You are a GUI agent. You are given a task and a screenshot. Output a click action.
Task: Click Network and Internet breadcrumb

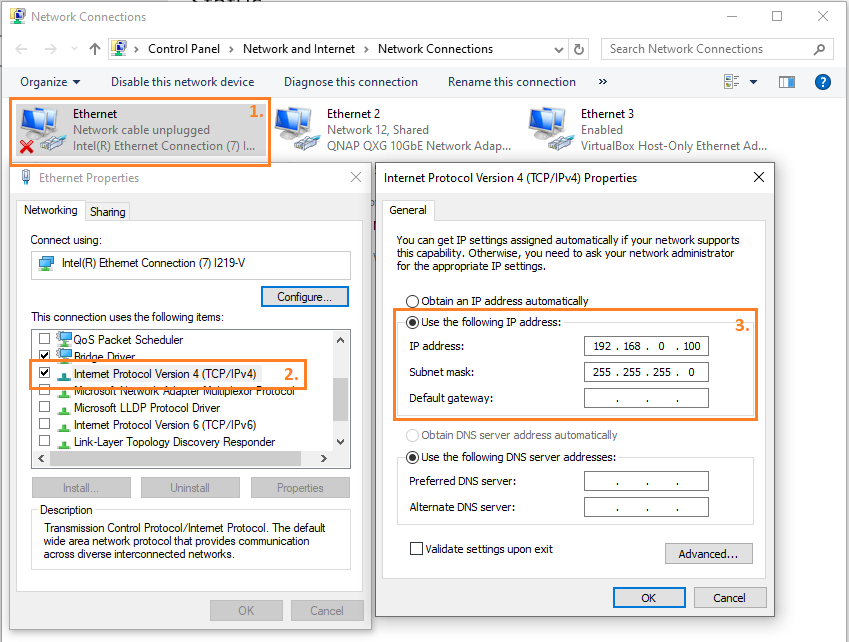pos(299,49)
